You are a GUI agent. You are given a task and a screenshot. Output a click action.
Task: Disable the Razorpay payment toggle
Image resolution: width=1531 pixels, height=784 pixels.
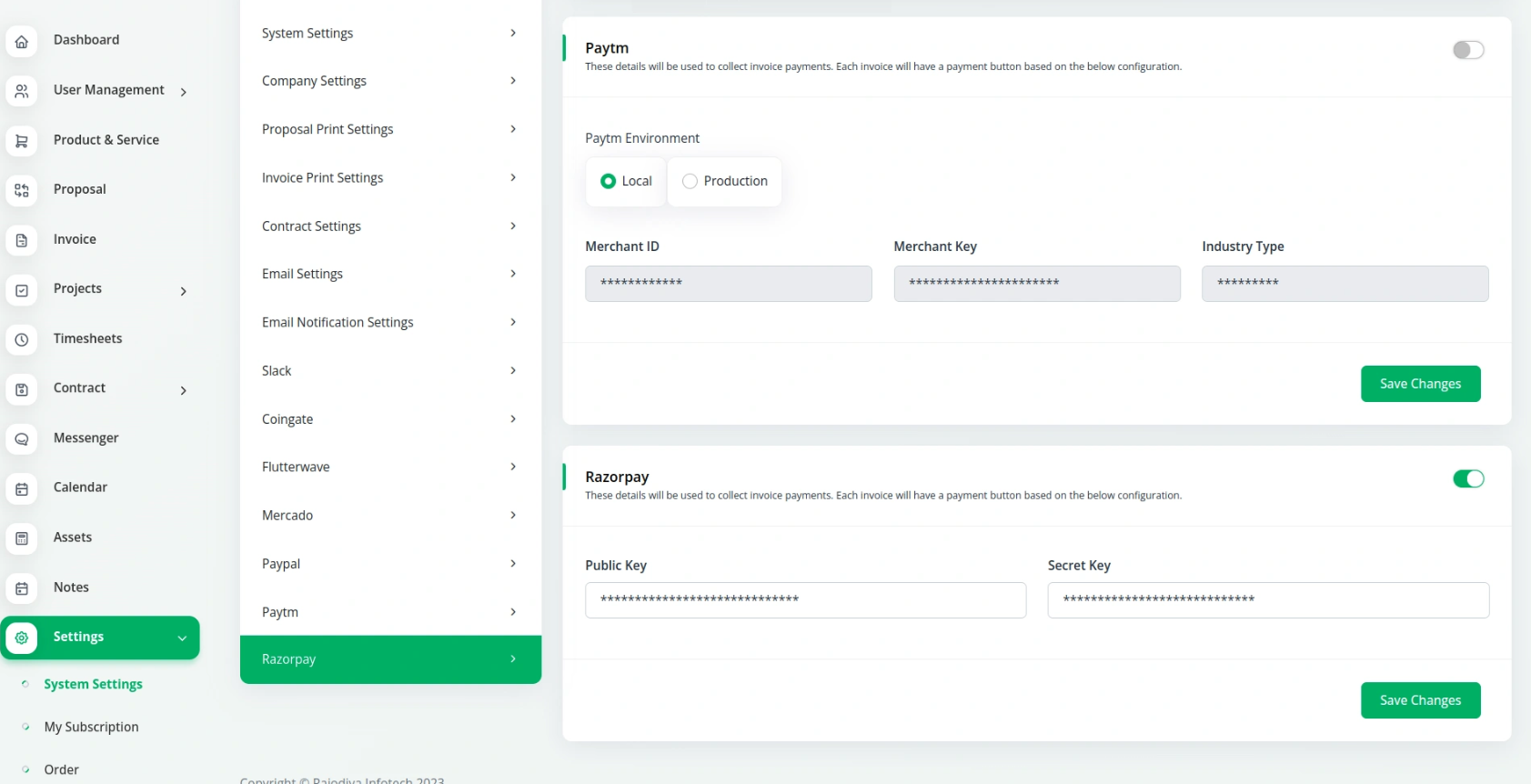tap(1468, 478)
